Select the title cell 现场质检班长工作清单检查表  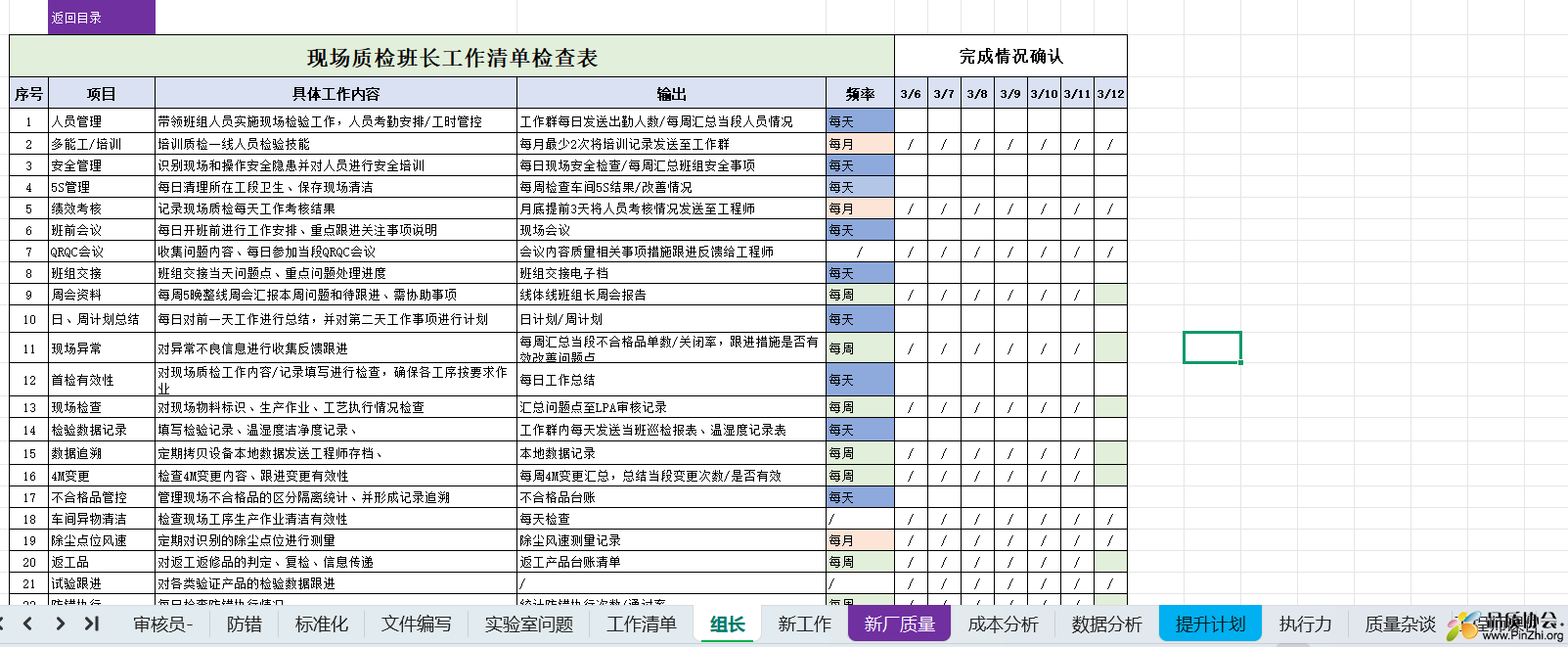pos(452,57)
